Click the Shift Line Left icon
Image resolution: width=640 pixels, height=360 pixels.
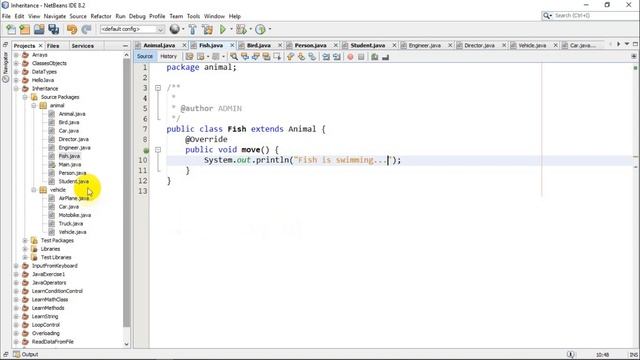pyautogui.click(x=326, y=57)
